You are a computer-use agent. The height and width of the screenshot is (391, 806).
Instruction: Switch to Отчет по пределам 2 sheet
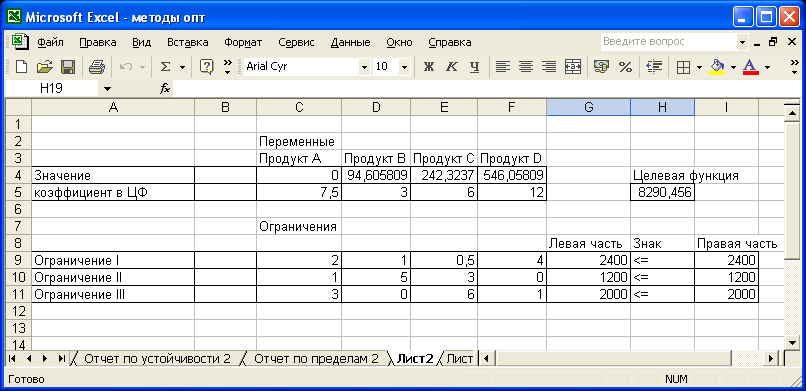click(x=316, y=359)
